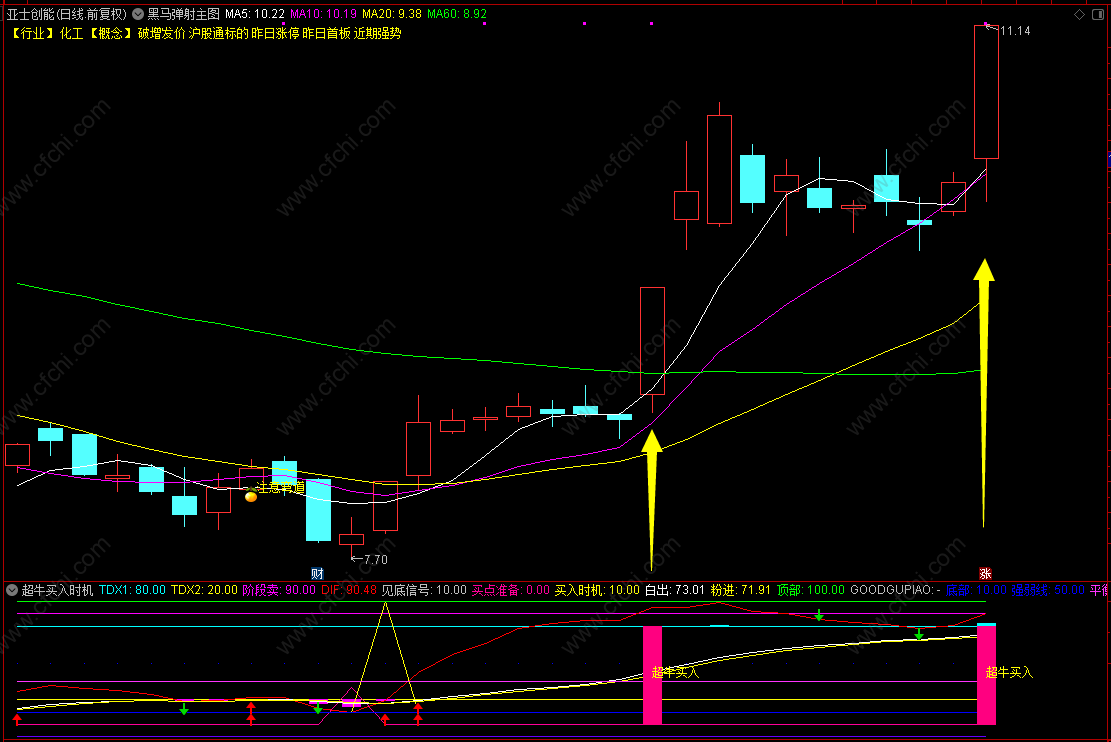Image resolution: width=1111 pixels, height=742 pixels.
Task: Select the TDX2: 20.00 readout
Action: click(x=204, y=590)
